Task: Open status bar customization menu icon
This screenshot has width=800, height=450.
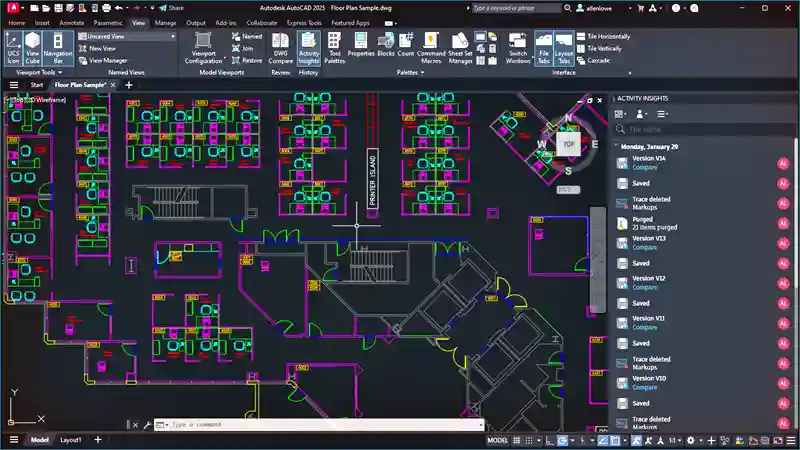Action: pyautogui.click(x=791, y=440)
